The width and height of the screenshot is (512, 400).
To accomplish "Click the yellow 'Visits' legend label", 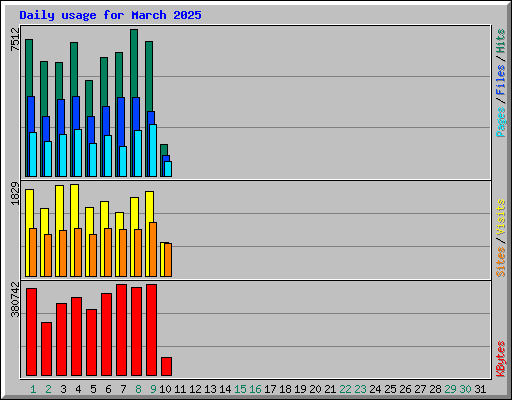I will pyautogui.click(x=500, y=218).
